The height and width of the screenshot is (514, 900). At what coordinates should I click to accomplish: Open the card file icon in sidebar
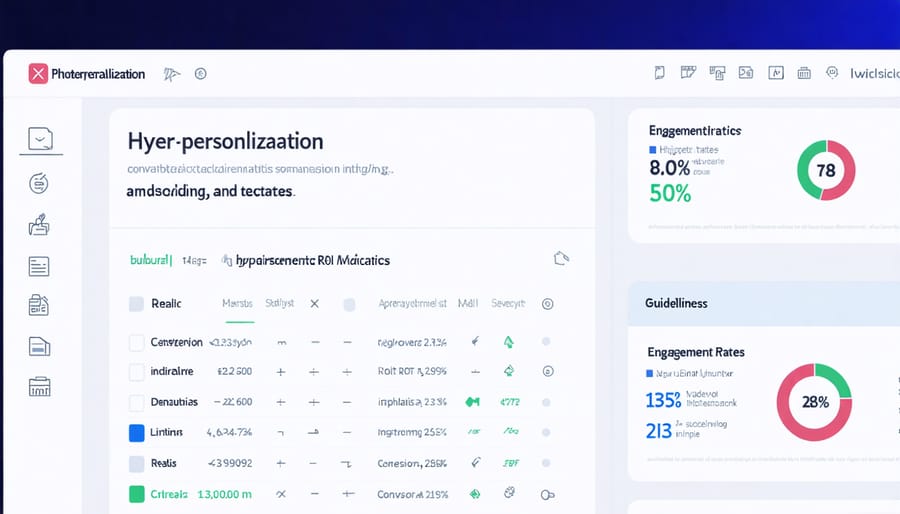click(39, 346)
